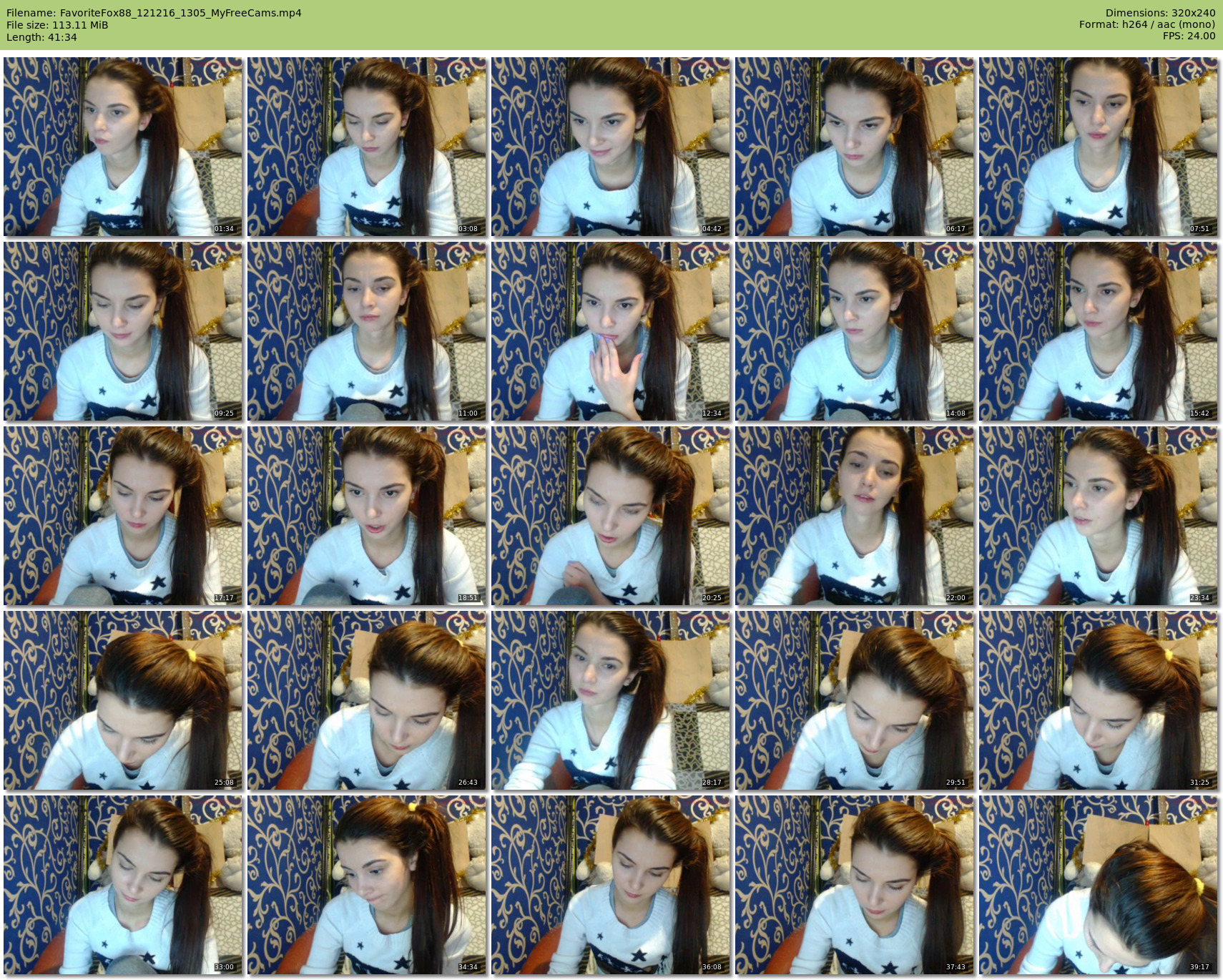Open the frame at 15:42
This screenshot has width=1223, height=980.
tap(1099, 331)
